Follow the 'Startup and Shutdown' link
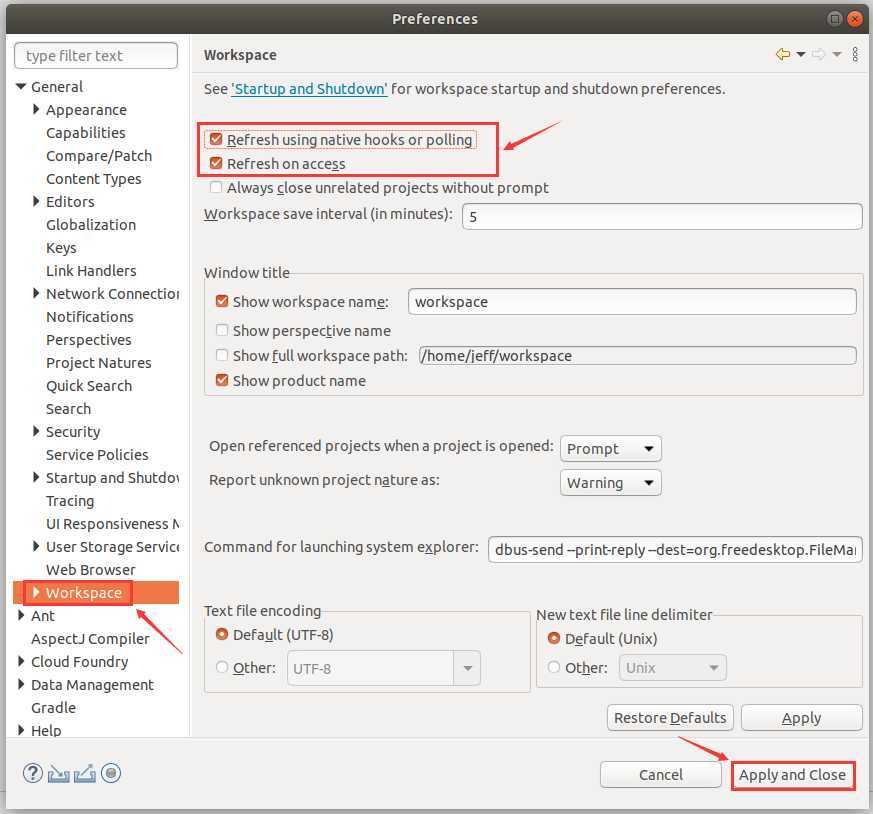873x814 pixels. [x=309, y=89]
